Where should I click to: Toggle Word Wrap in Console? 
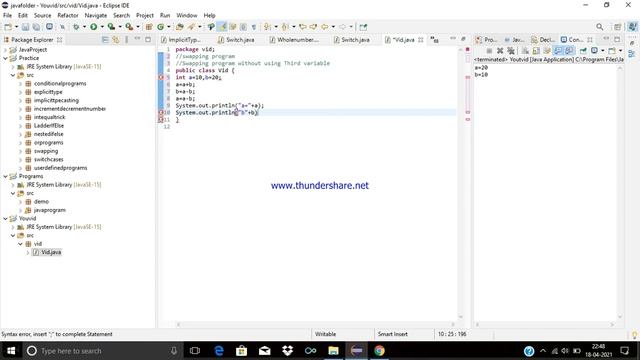[547, 51]
